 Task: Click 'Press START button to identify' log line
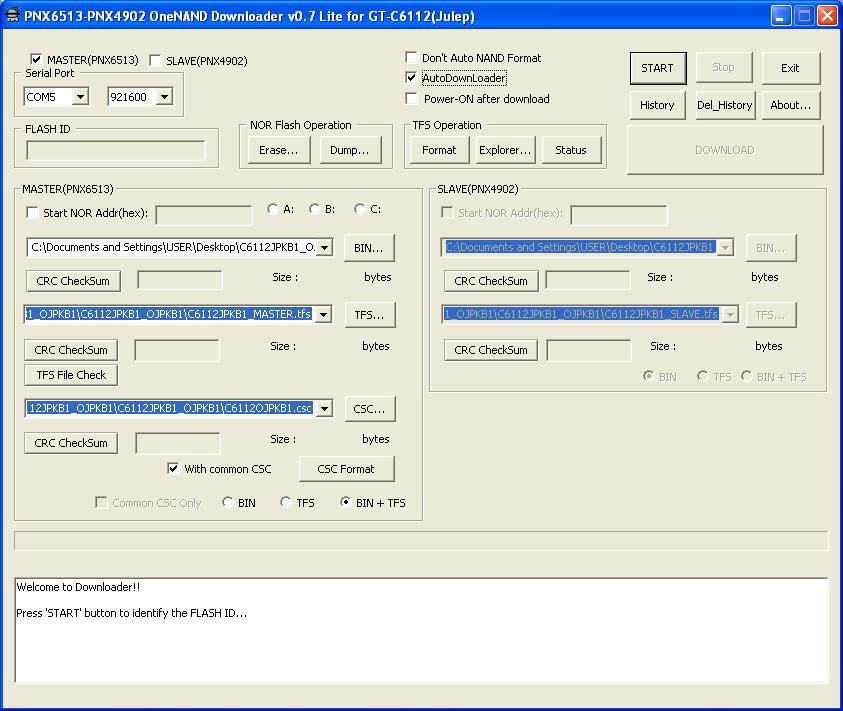click(x=131, y=613)
